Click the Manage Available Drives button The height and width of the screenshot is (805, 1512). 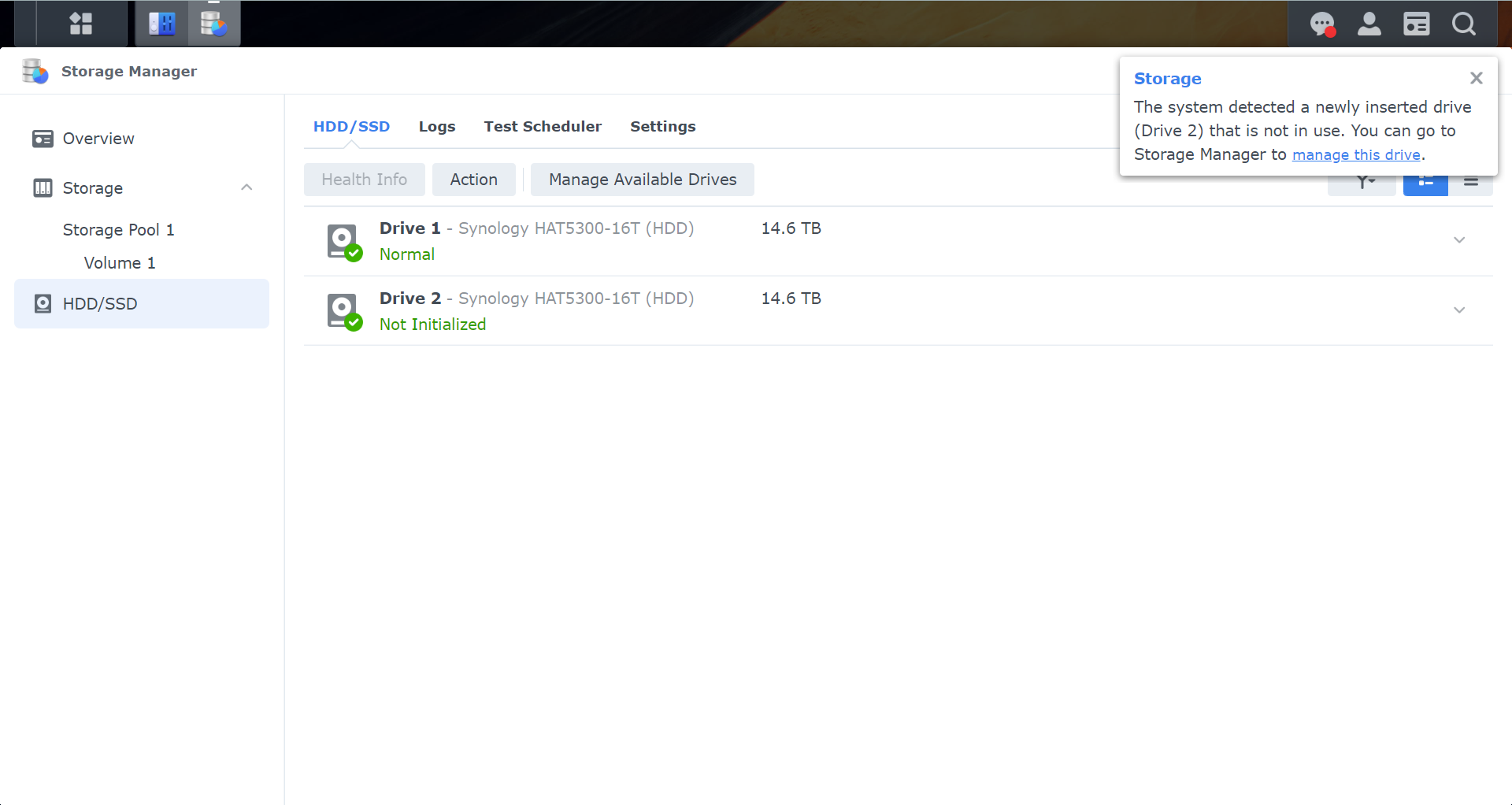tap(643, 180)
